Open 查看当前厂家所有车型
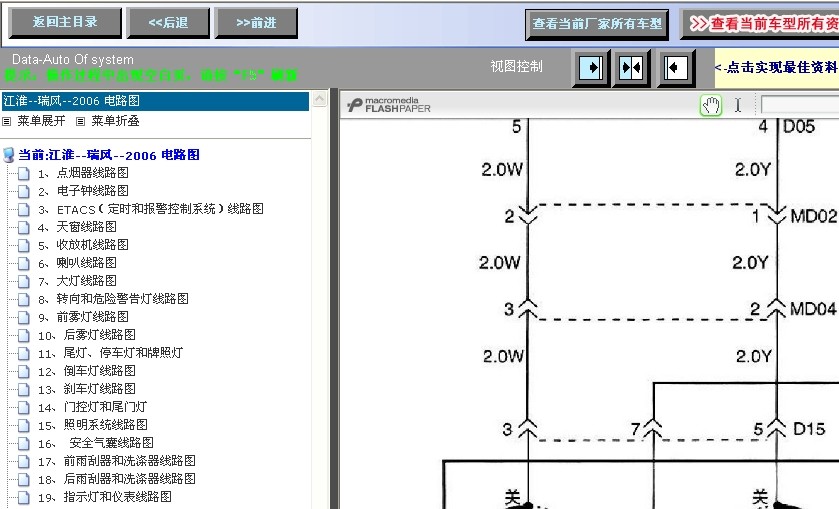 (x=597, y=24)
